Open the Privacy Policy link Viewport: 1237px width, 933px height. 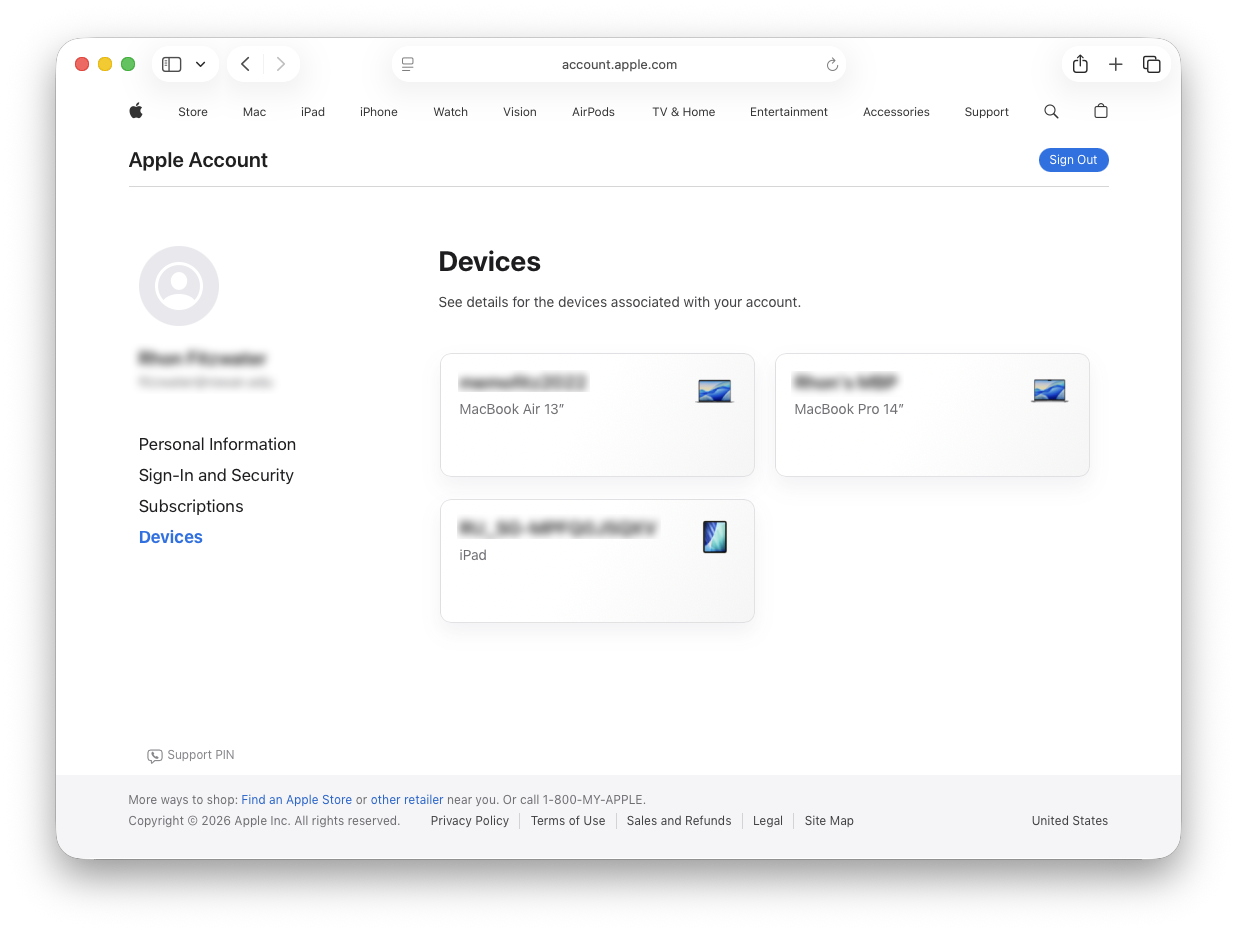pos(470,821)
